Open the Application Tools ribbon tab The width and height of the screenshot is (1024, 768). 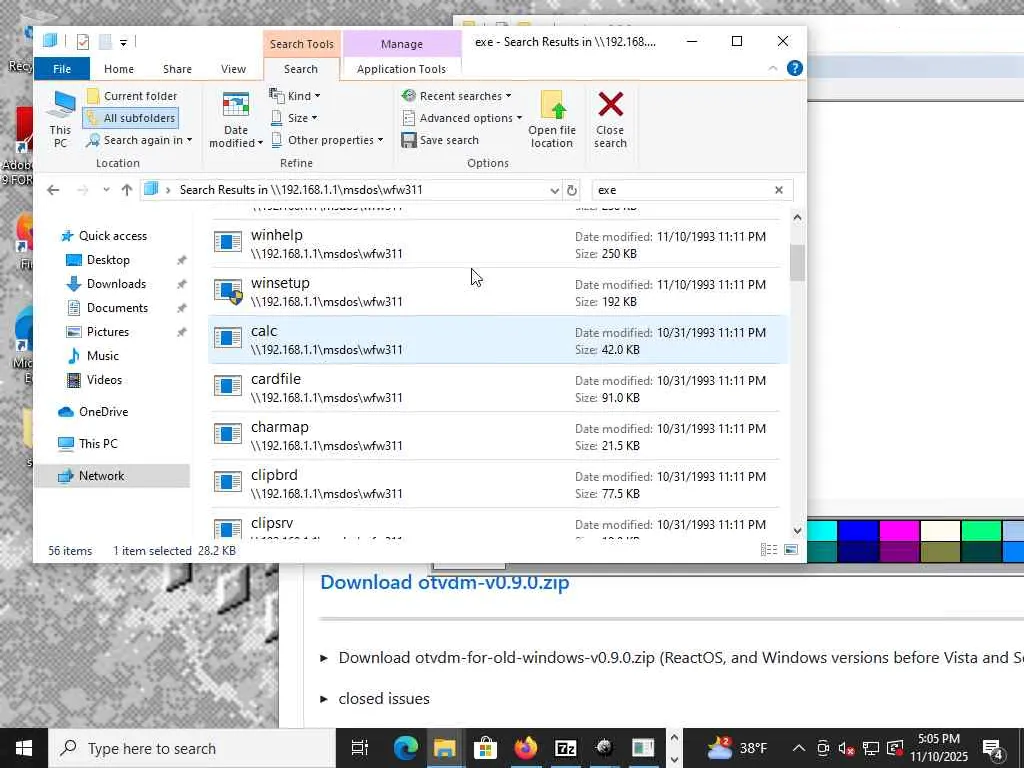click(401, 69)
